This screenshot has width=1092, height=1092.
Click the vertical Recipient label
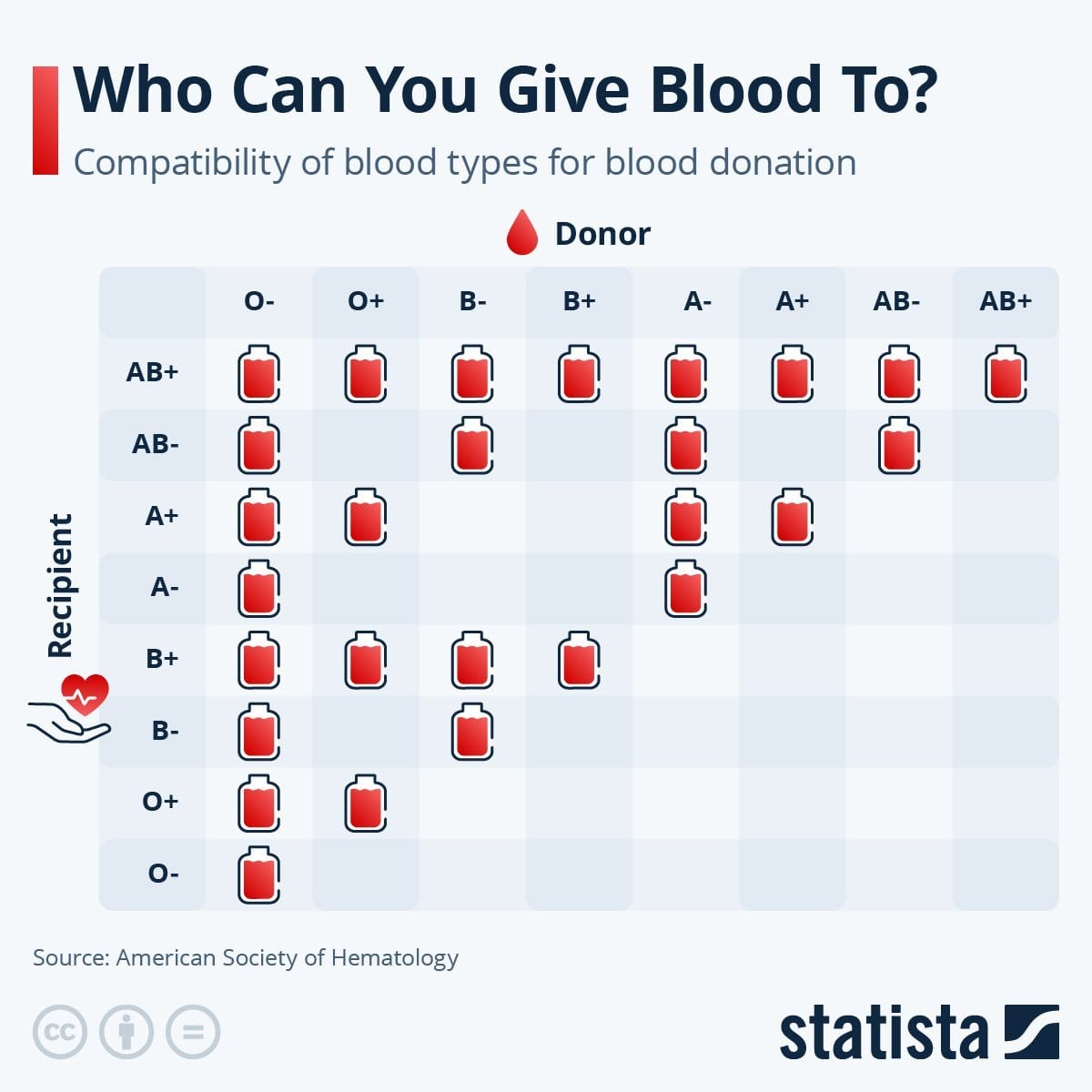coord(60,585)
